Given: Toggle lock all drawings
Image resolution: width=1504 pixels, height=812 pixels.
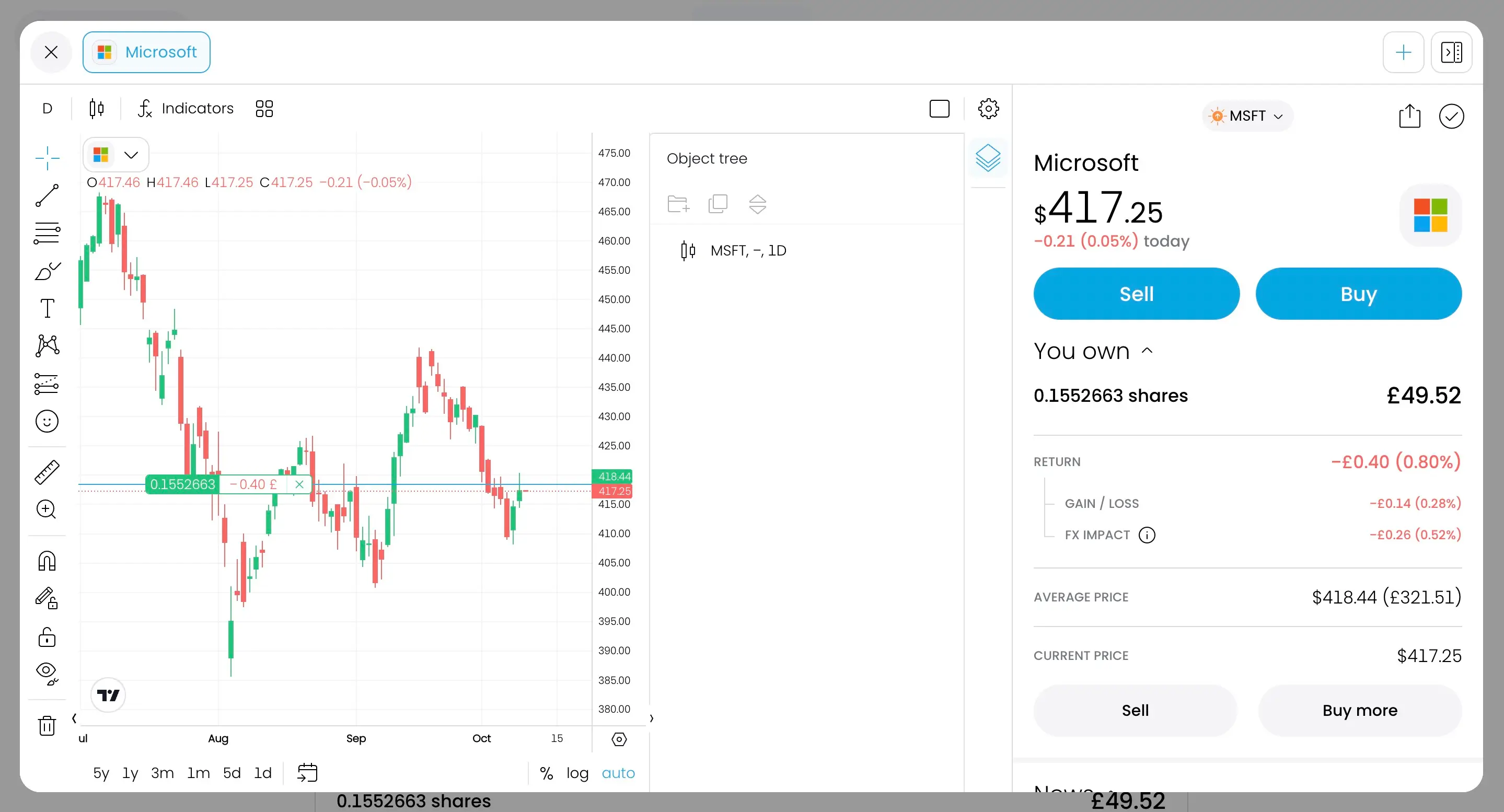Looking at the screenshot, I should click(x=47, y=637).
